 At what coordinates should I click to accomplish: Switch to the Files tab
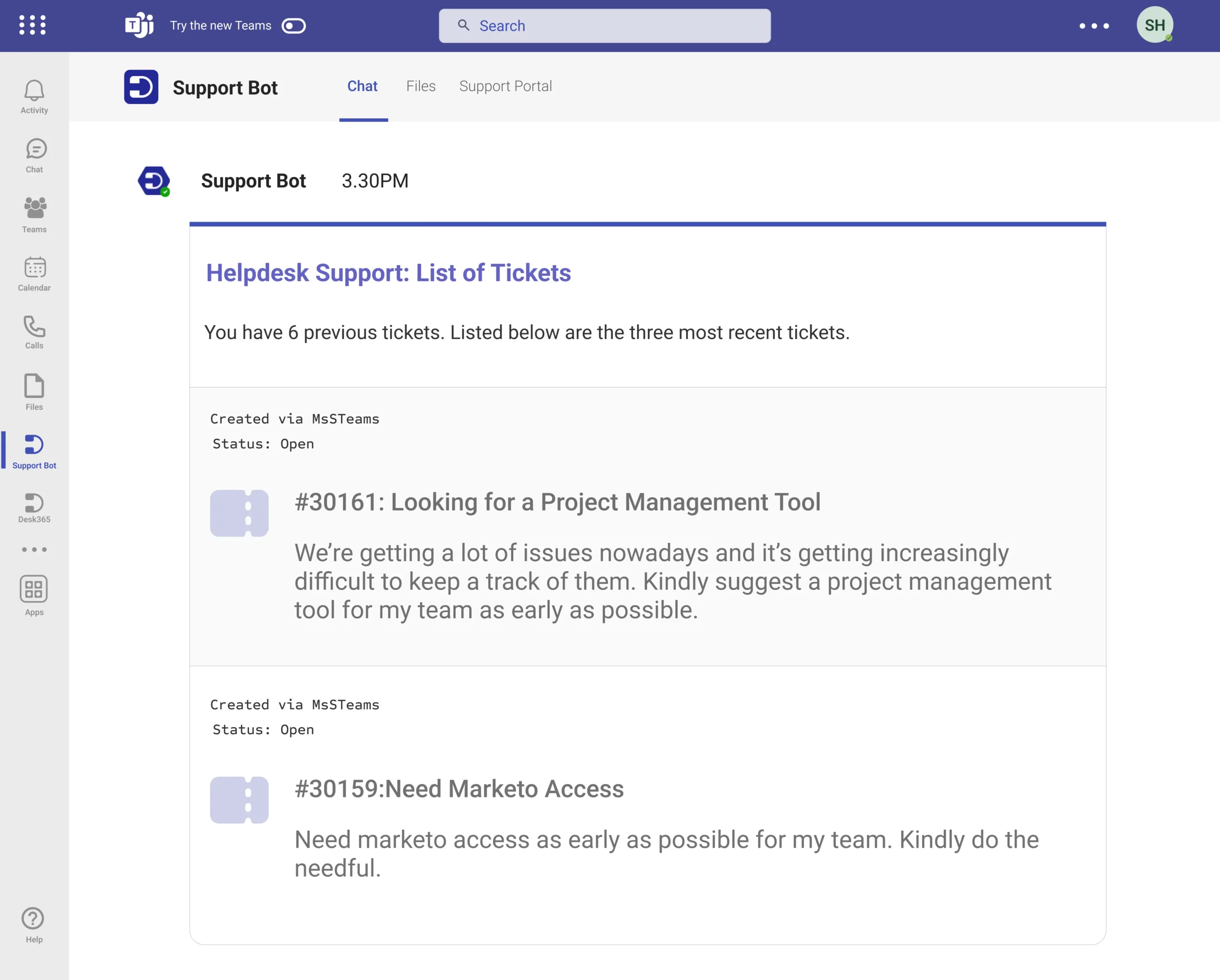pos(420,86)
